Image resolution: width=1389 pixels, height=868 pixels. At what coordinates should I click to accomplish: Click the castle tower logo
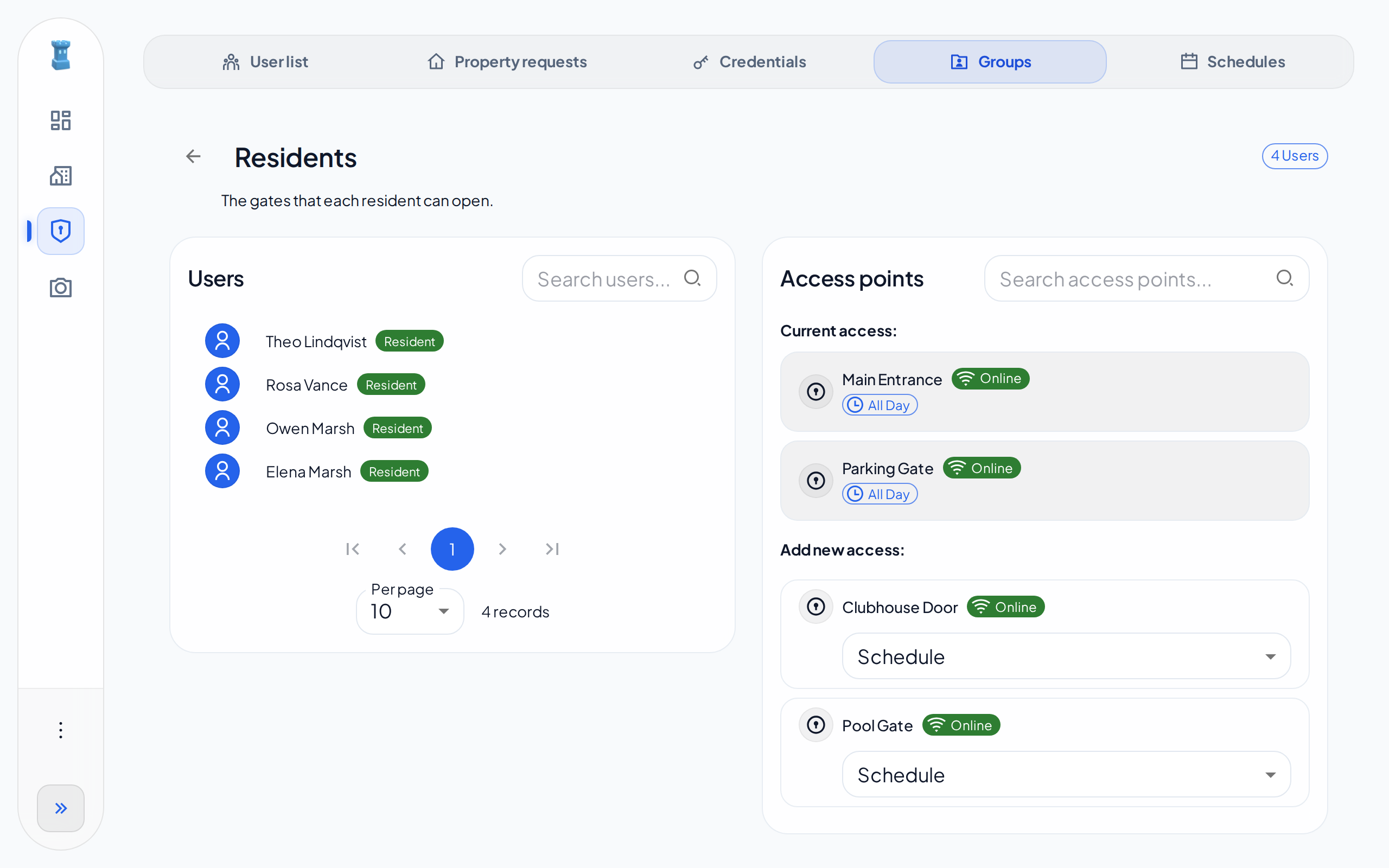click(60, 55)
